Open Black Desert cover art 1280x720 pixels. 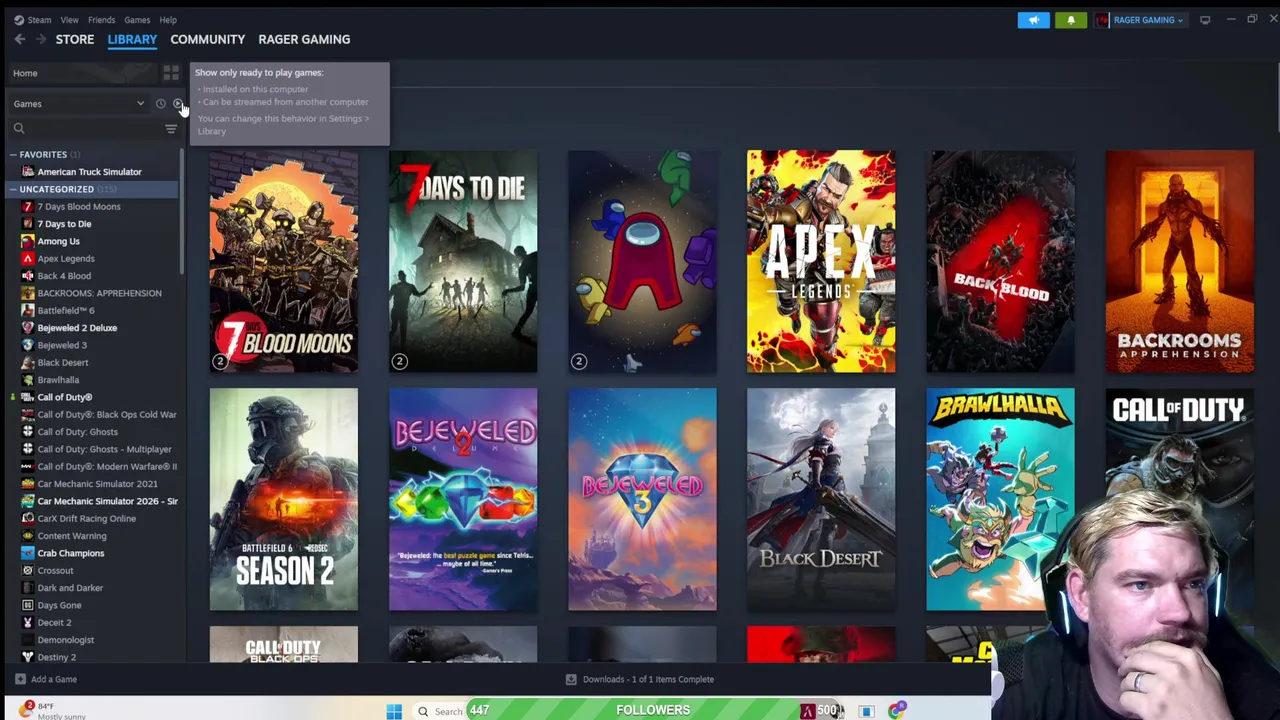point(821,499)
